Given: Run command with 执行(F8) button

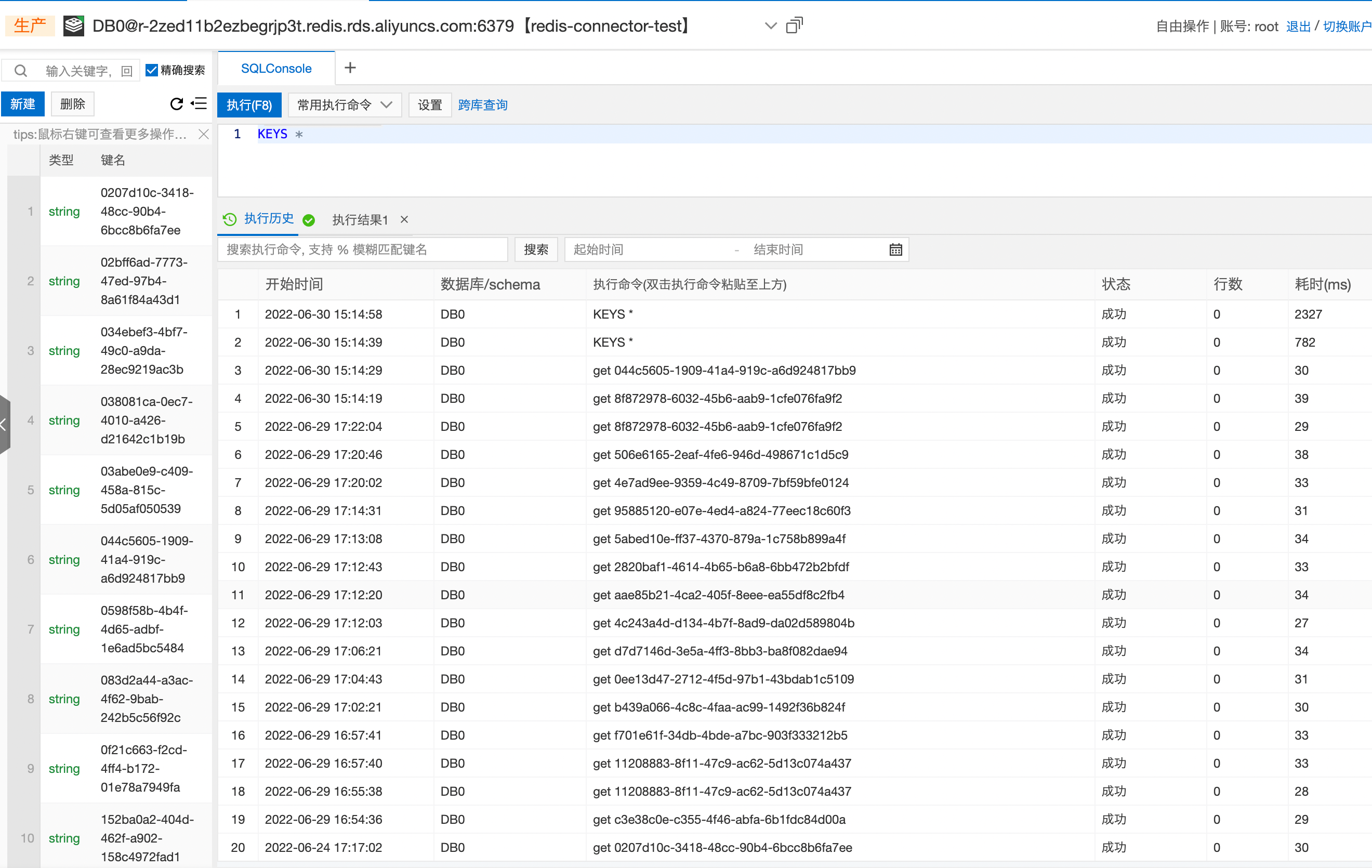Looking at the screenshot, I should click(x=249, y=105).
